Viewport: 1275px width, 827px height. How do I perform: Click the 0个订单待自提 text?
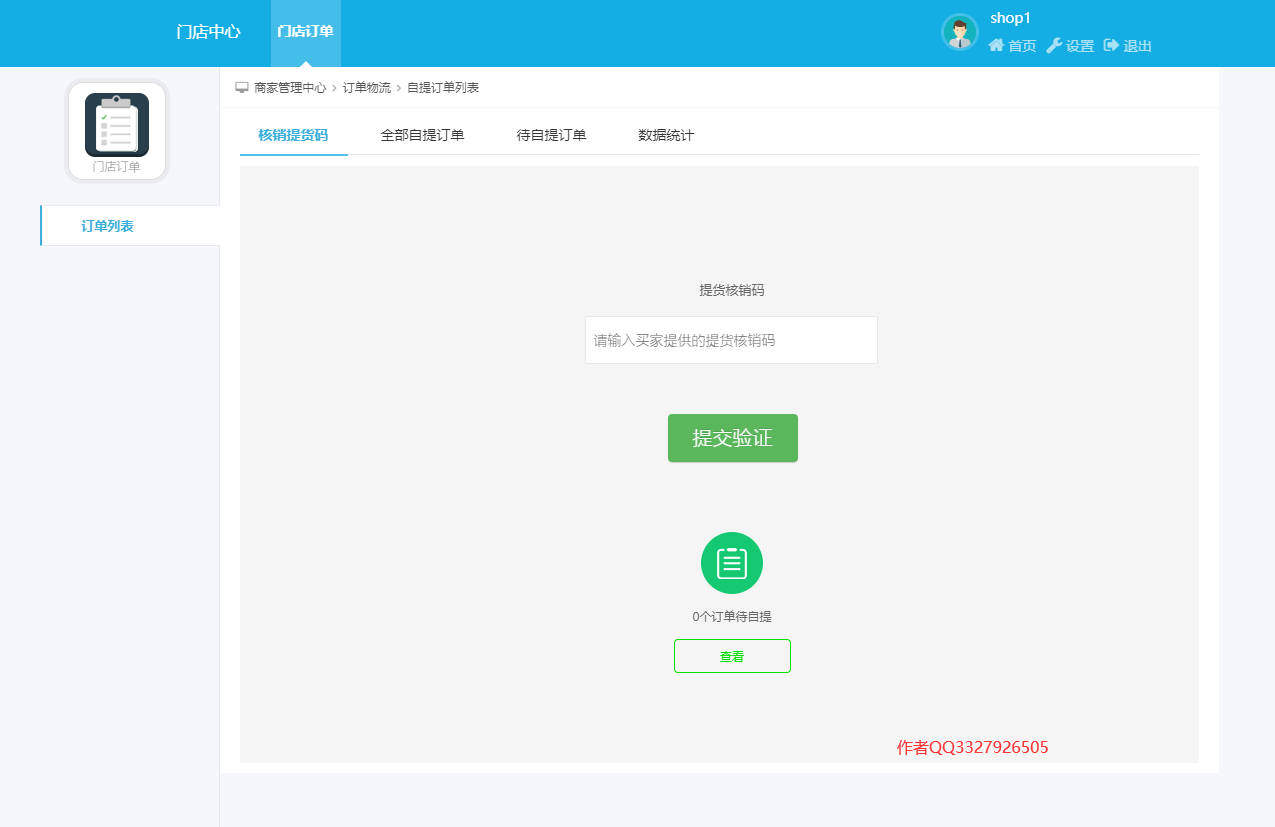(732, 617)
